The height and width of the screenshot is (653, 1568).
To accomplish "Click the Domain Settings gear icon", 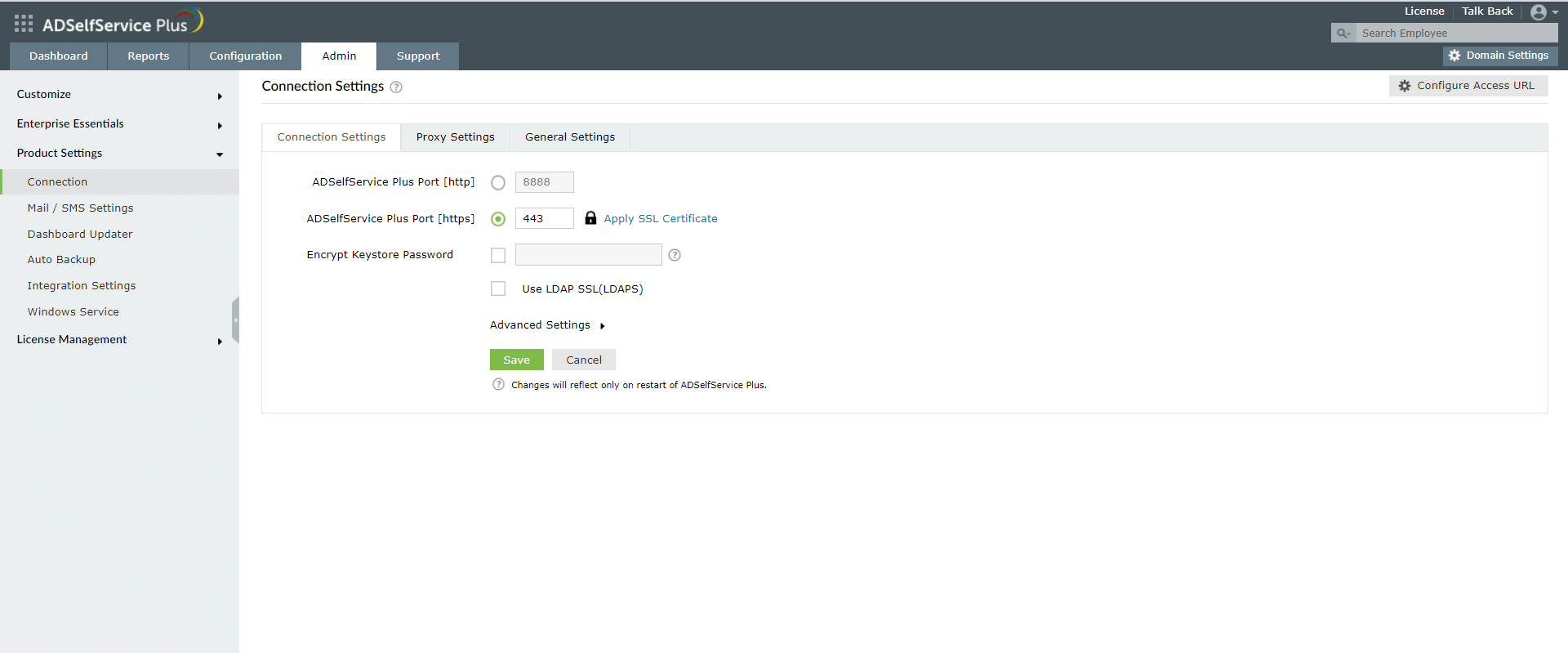I will (x=1454, y=56).
